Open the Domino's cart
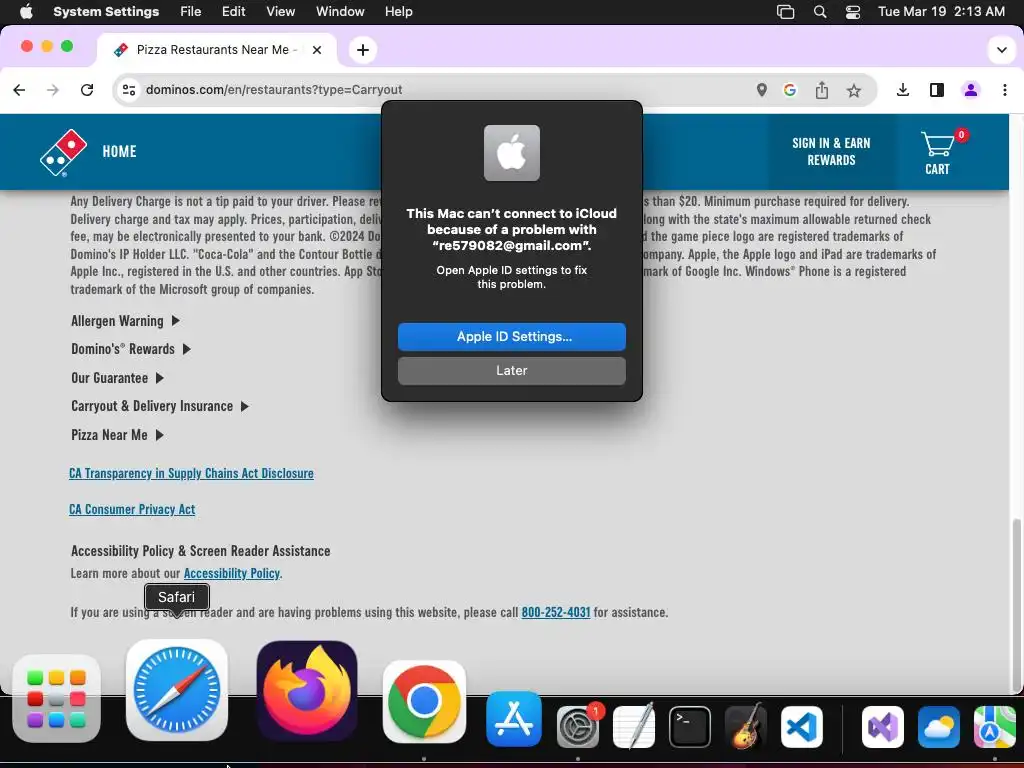The width and height of the screenshot is (1024, 768). (940, 153)
